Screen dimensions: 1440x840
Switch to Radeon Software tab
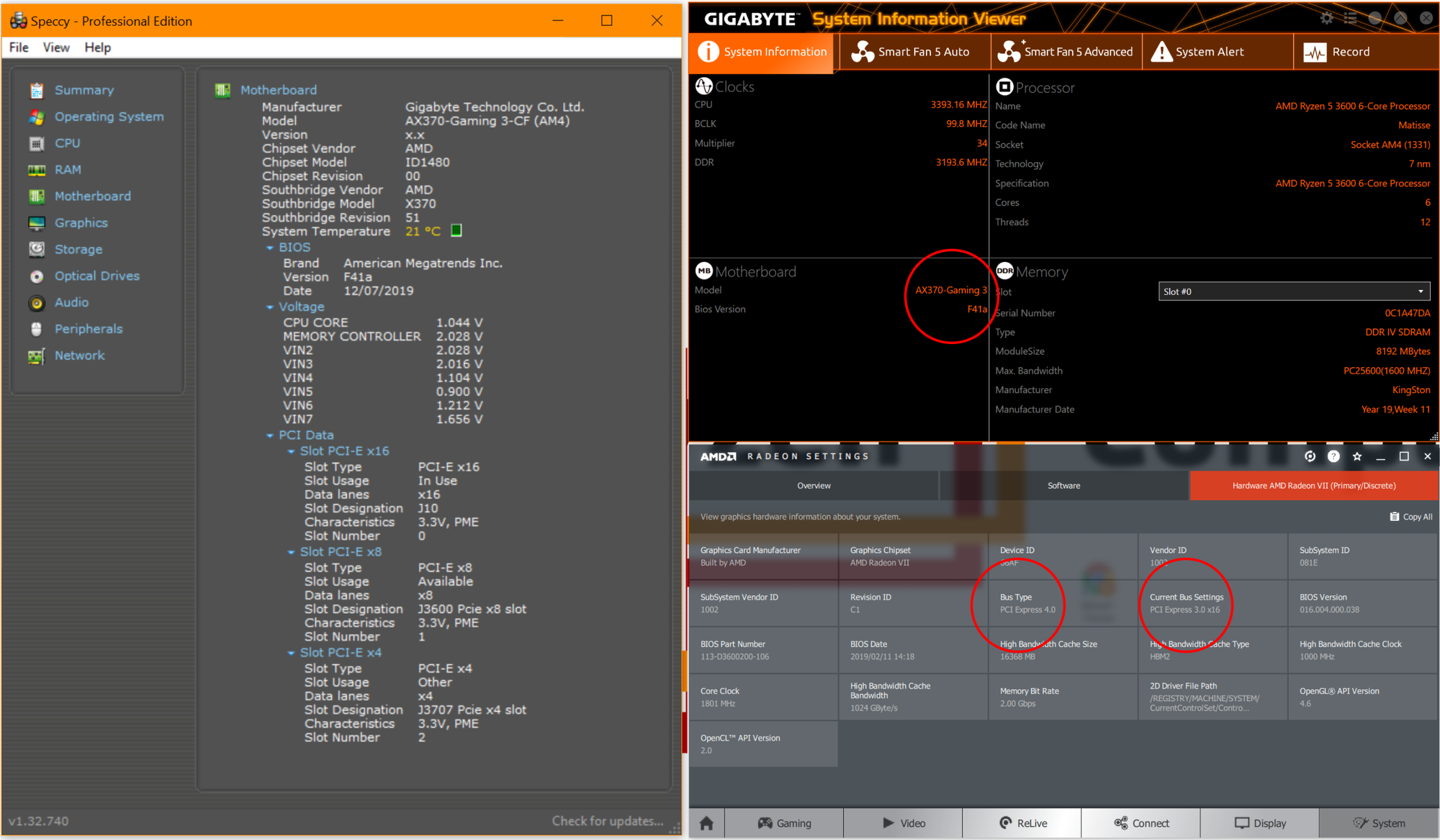tap(1063, 486)
